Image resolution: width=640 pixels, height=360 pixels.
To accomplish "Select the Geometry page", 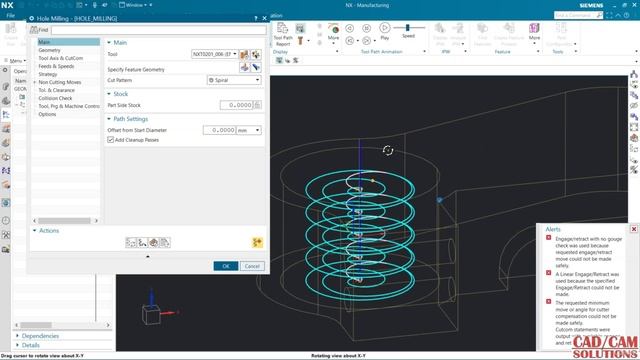I will point(49,50).
